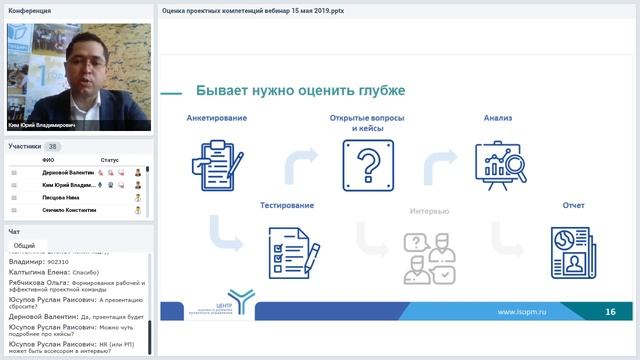Screen dimensions: 640x360
Task: Click the slide title 'Бывает нужно оценить глубже'
Action: [300, 90]
